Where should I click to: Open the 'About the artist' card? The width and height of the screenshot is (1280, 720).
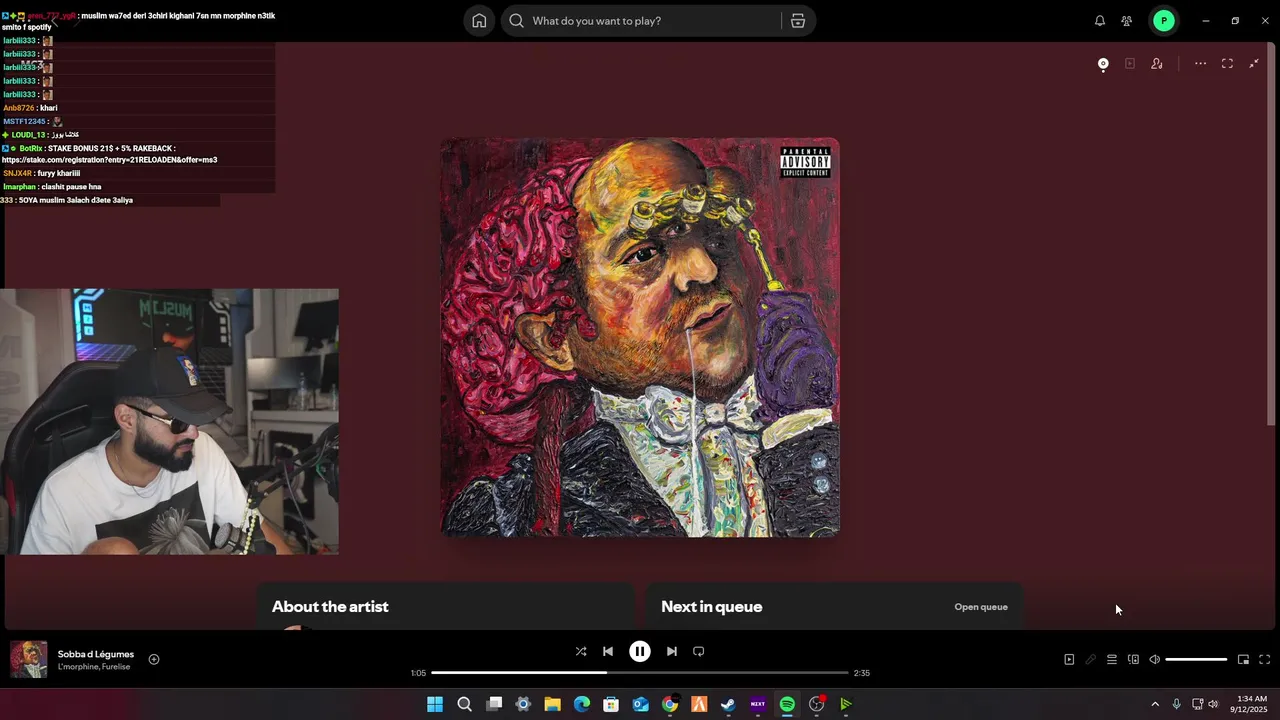[x=445, y=606]
